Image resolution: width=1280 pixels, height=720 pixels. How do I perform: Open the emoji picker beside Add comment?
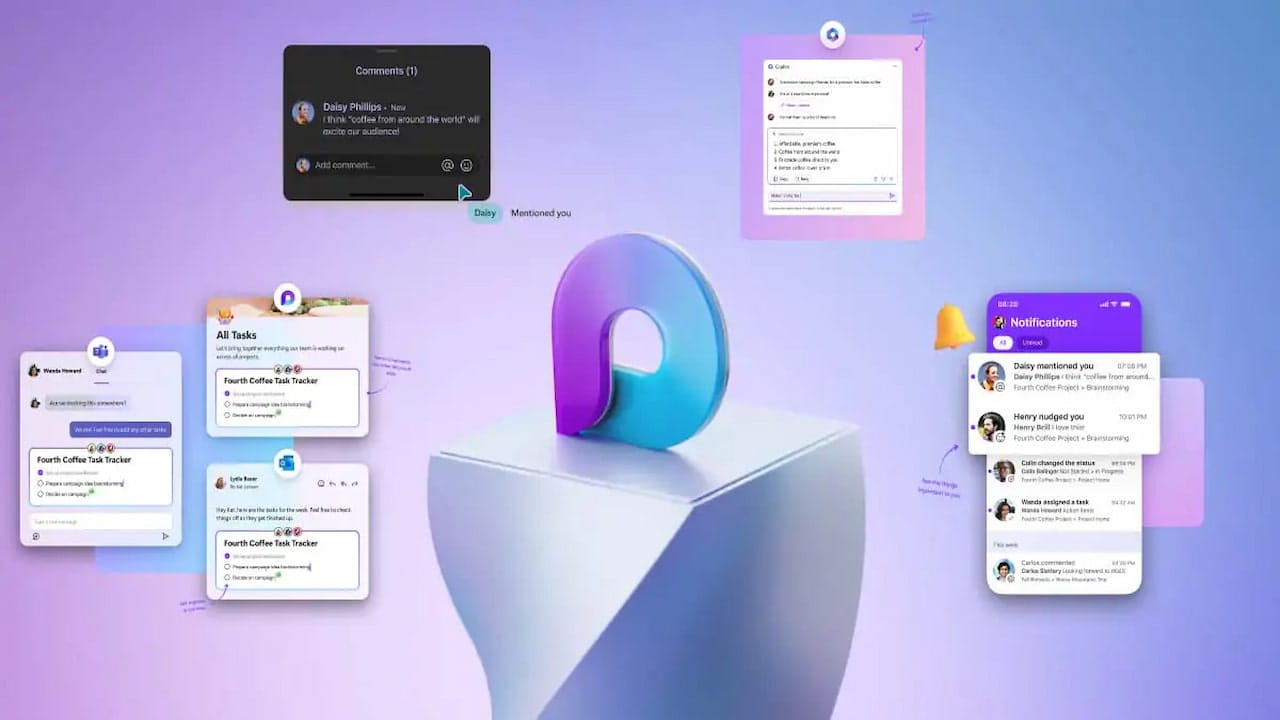click(x=466, y=165)
